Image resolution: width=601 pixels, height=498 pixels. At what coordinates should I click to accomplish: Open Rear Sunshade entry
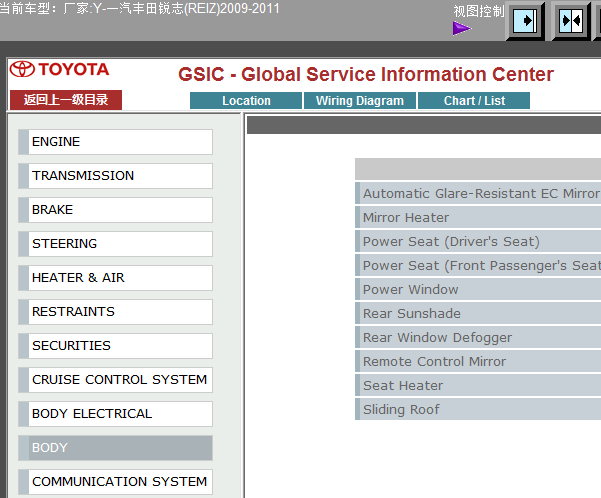pos(478,314)
